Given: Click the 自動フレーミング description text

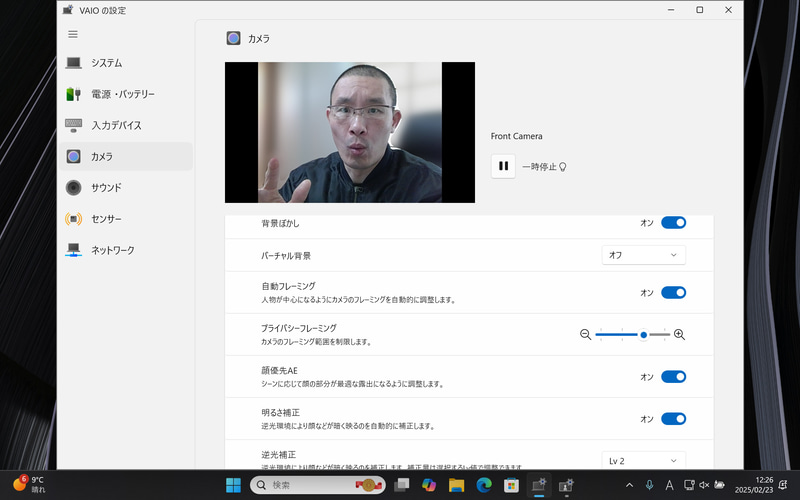Looking at the screenshot, I should [358, 300].
